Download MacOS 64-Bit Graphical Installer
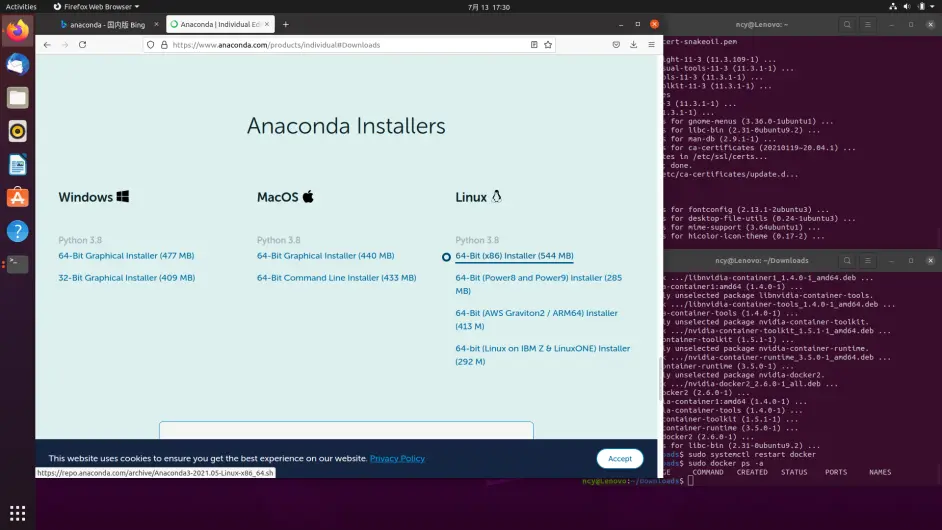The height and width of the screenshot is (530, 942). (326, 255)
